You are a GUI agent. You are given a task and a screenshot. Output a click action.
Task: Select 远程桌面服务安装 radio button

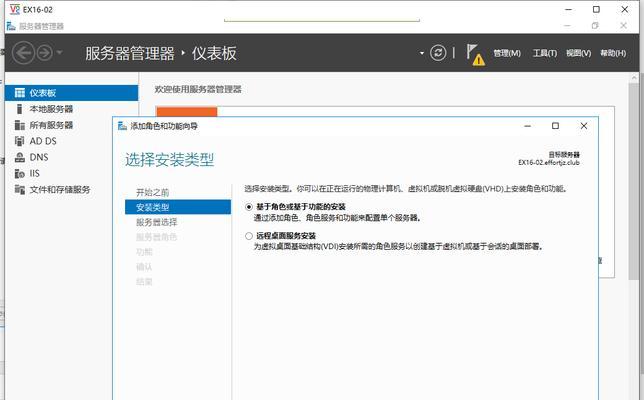(248, 236)
